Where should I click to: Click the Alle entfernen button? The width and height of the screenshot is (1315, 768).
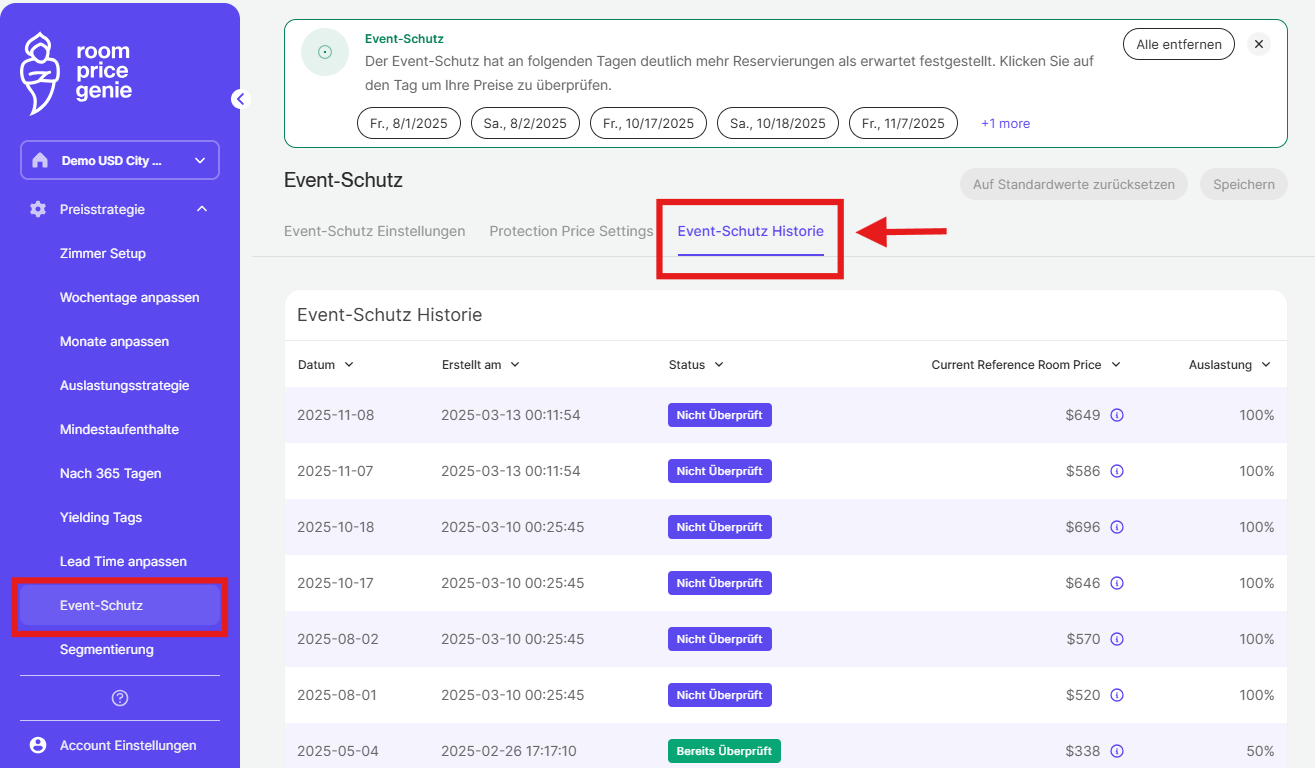pyautogui.click(x=1178, y=44)
